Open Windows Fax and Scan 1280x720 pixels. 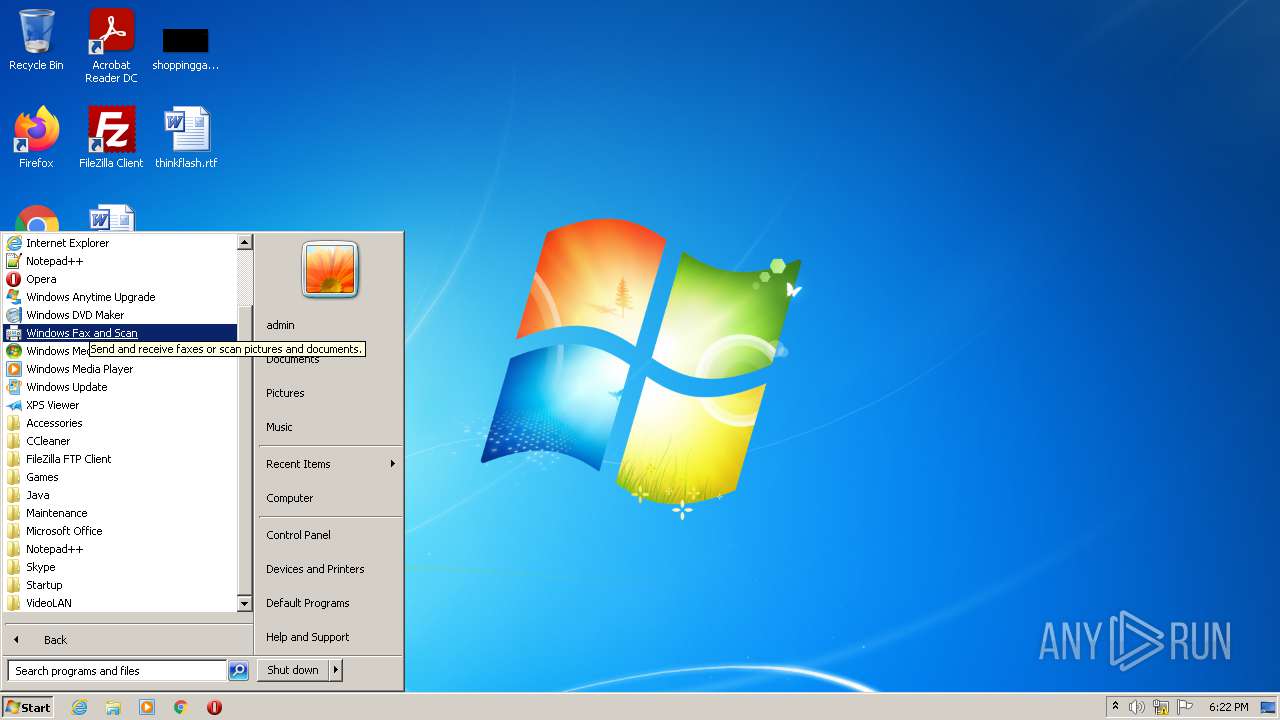[120, 333]
